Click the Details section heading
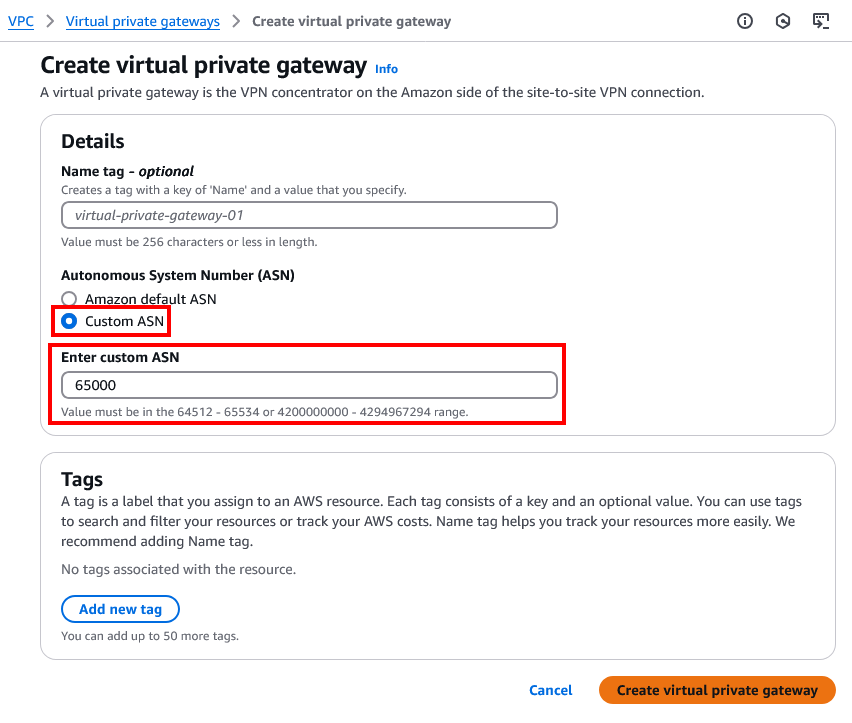The width and height of the screenshot is (852, 723). coord(93,141)
